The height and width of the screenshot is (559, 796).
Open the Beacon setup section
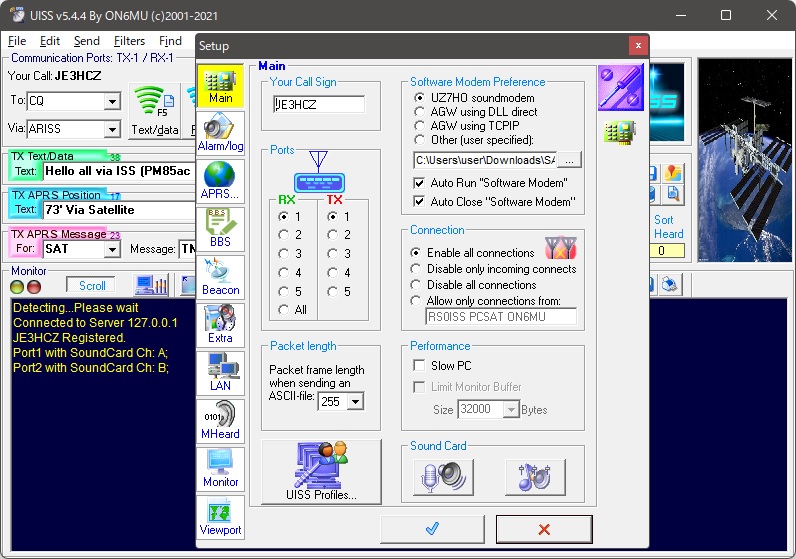click(x=220, y=276)
